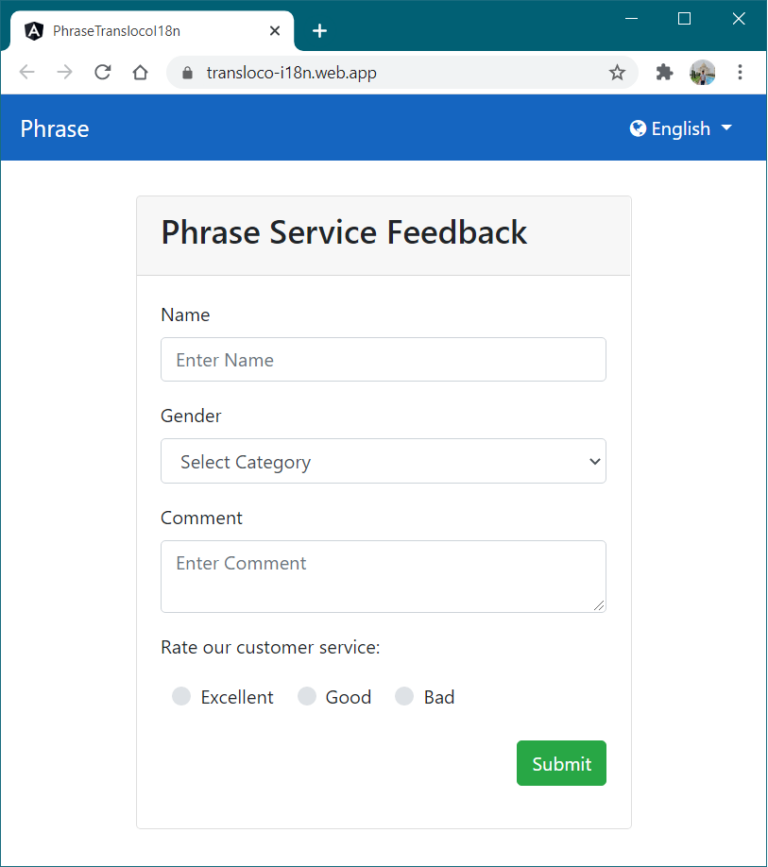Click the globe icon beside English
Viewport: 768px width, 867px height.
point(638,128)
